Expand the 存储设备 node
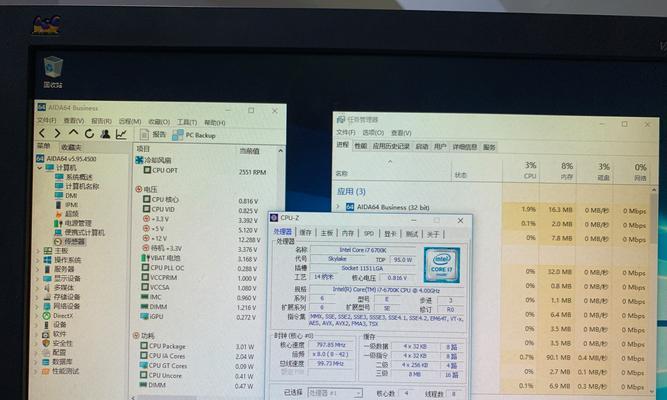 point(38,297)
